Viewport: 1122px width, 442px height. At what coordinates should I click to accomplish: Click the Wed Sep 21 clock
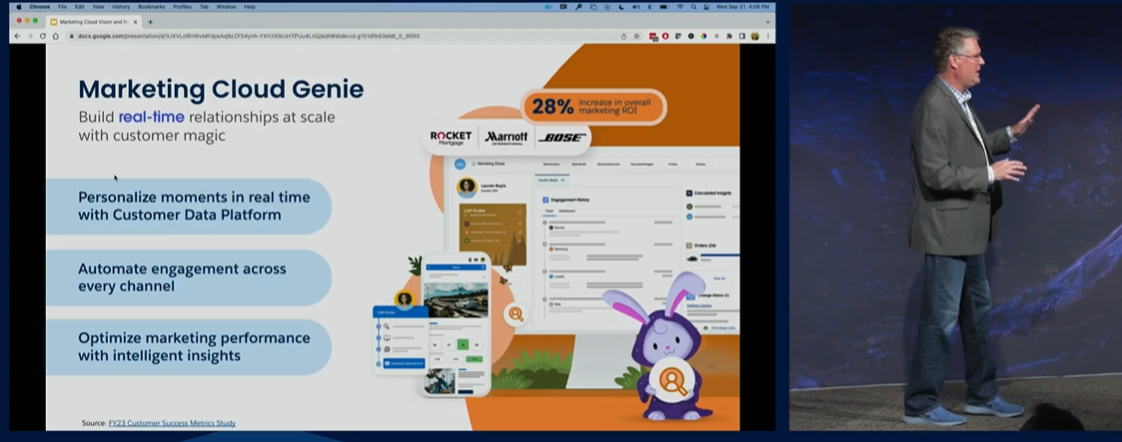(x=742, y=7)
